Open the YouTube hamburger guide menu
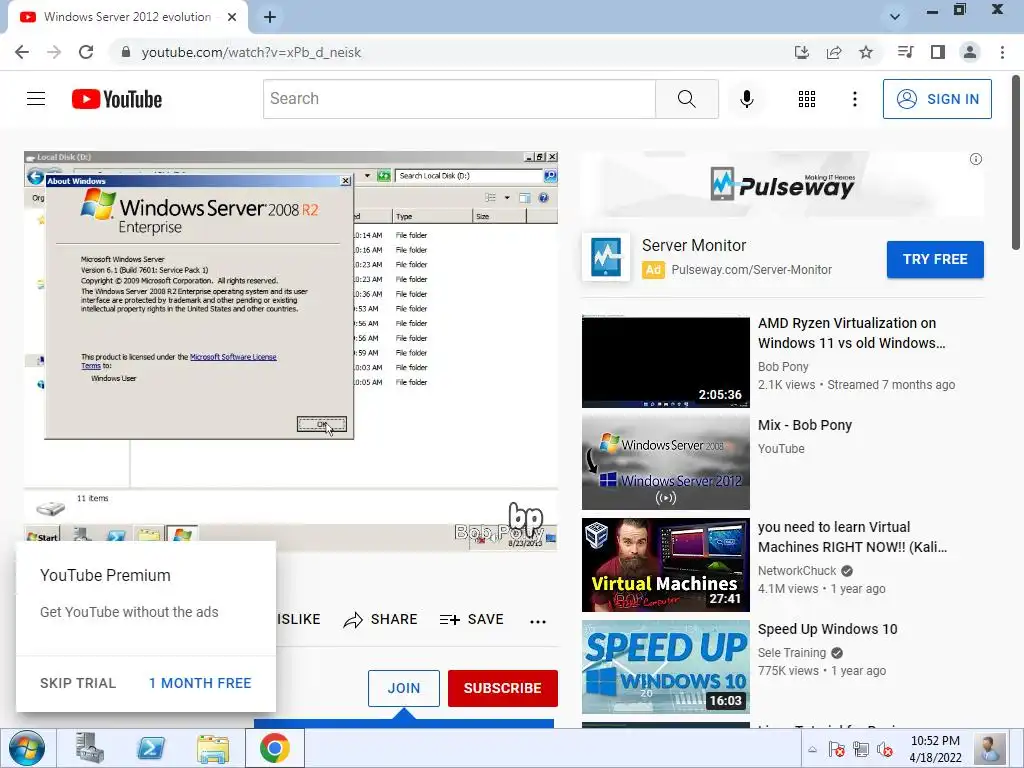The height and width of the screenshot is (768, 1024). 36,99
